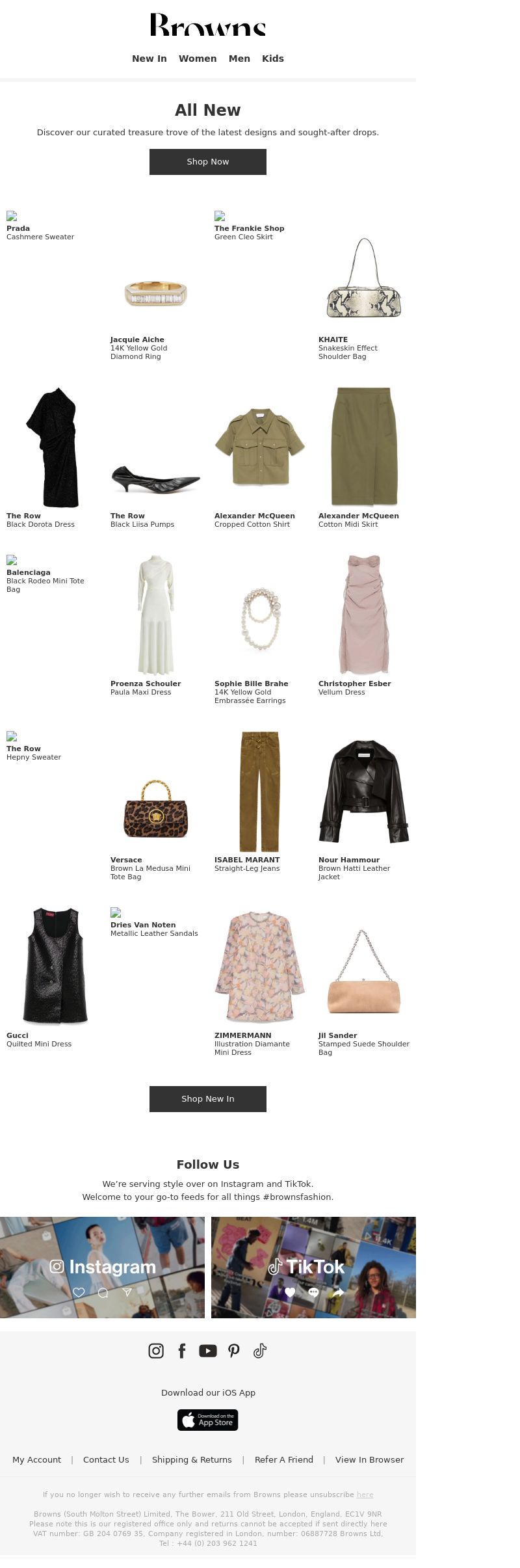Viewport: 520px width, 1568px height.
Task: Open the View In Browser link
Action: (369, 1459)
